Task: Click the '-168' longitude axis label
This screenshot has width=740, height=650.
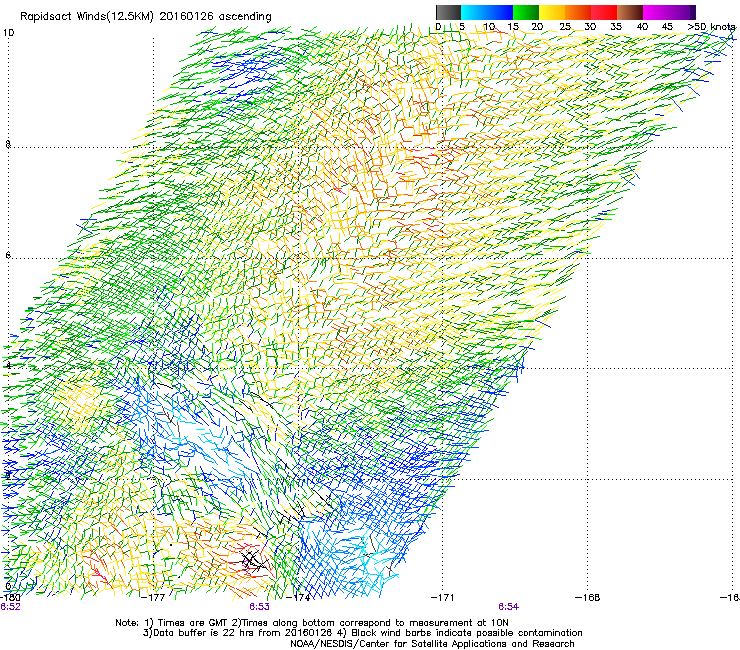Action: 588,598
